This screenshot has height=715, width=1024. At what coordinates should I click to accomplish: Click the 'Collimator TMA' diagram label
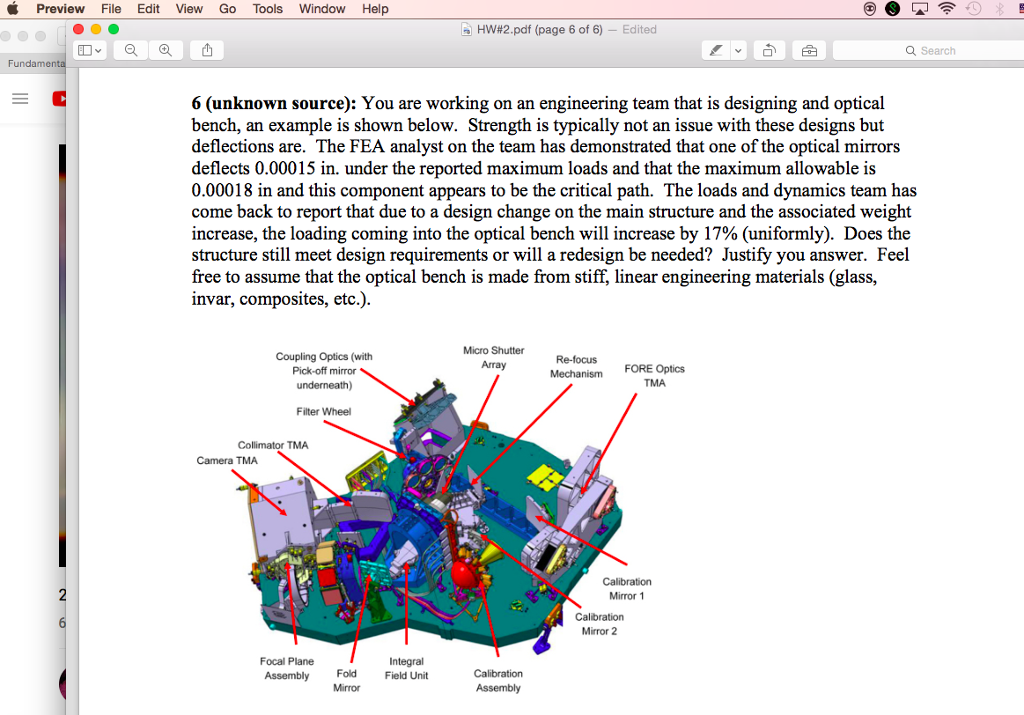tap(272, 445)
